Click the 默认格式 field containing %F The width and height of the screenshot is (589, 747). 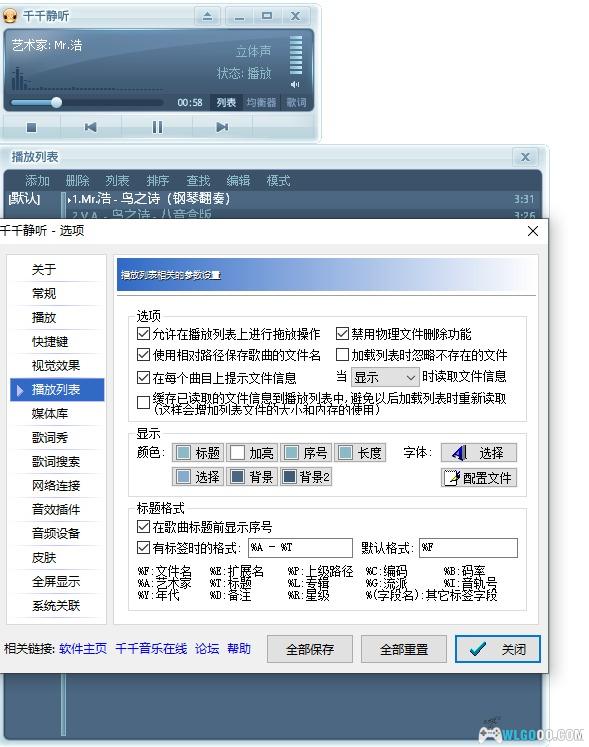point(468,548)
